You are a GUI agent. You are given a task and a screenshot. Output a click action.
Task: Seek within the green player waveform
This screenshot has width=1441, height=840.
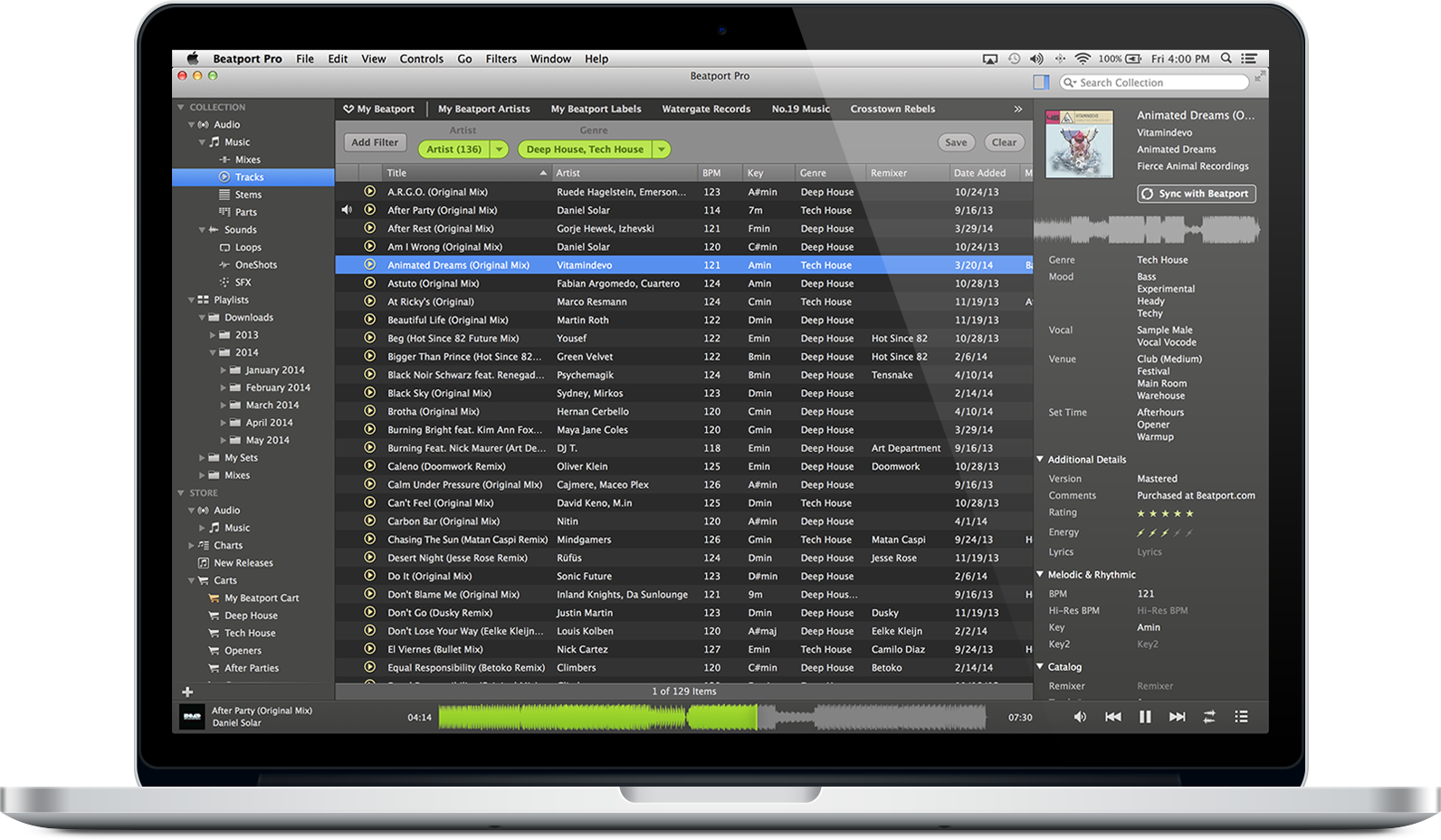[x=597, y=717]
